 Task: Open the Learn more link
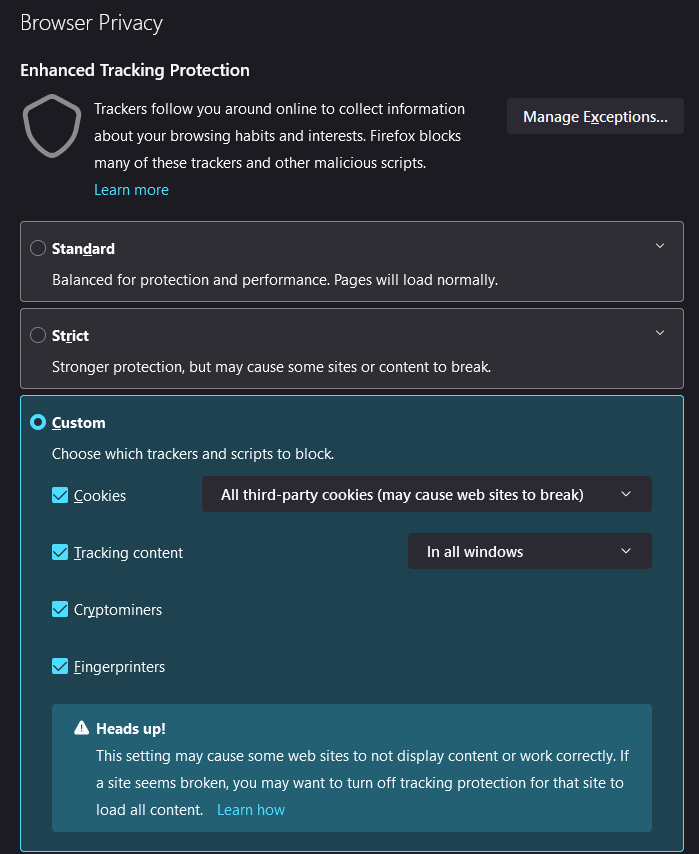131,190
